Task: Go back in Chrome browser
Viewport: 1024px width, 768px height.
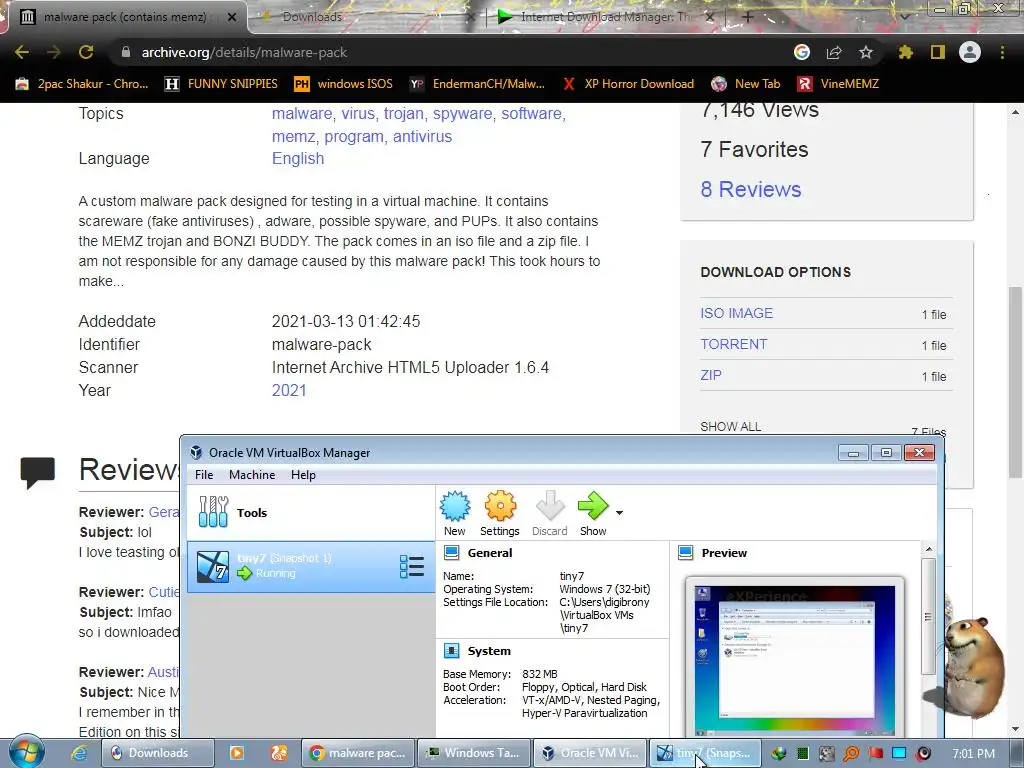Action: click(x=22, y=52)
